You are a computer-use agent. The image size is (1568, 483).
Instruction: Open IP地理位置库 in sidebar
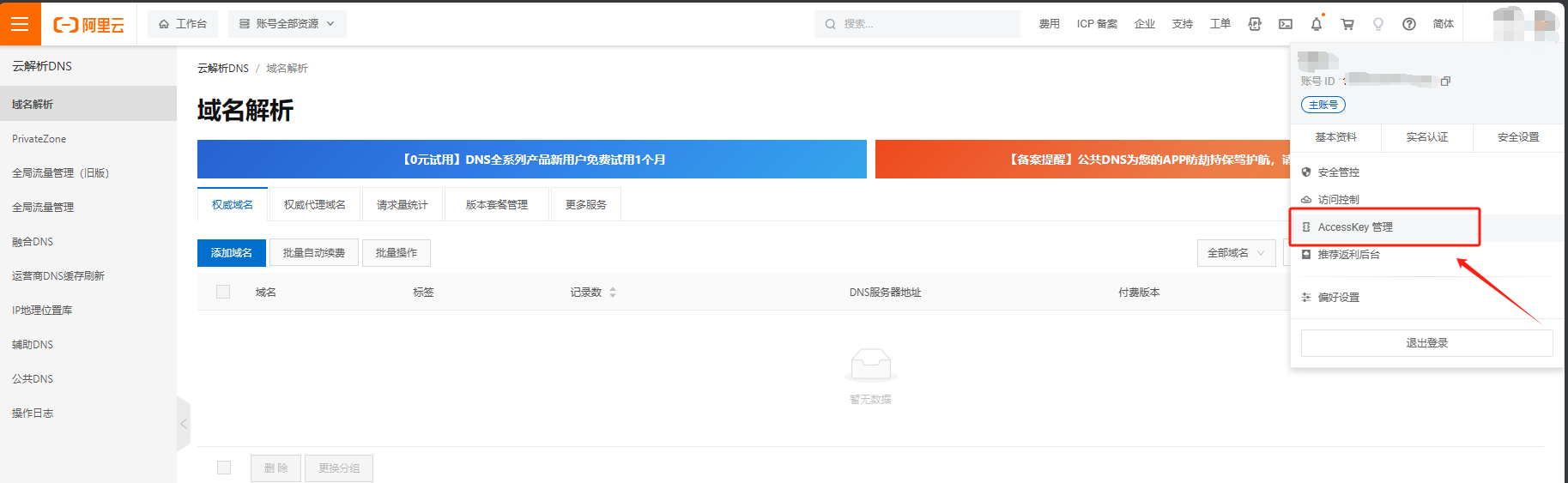click(88, 310)
